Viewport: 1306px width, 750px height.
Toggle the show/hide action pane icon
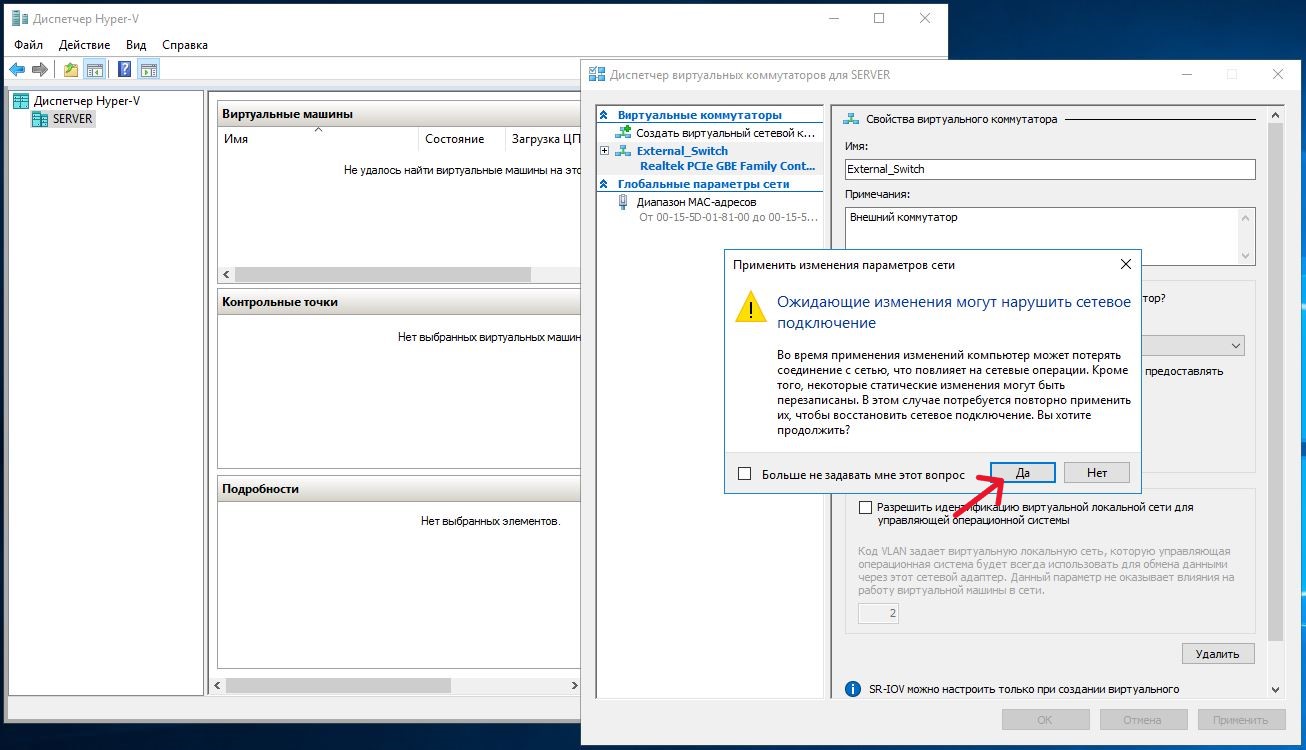(x=148, y=70)
